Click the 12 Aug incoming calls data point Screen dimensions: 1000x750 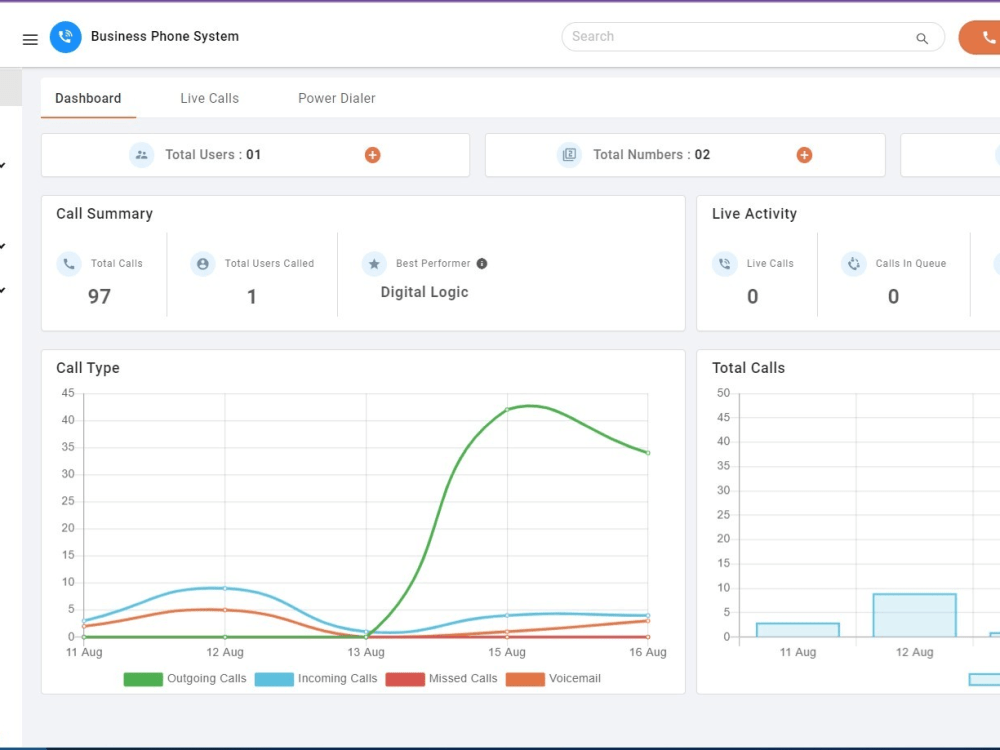click(x=224, y=588)
